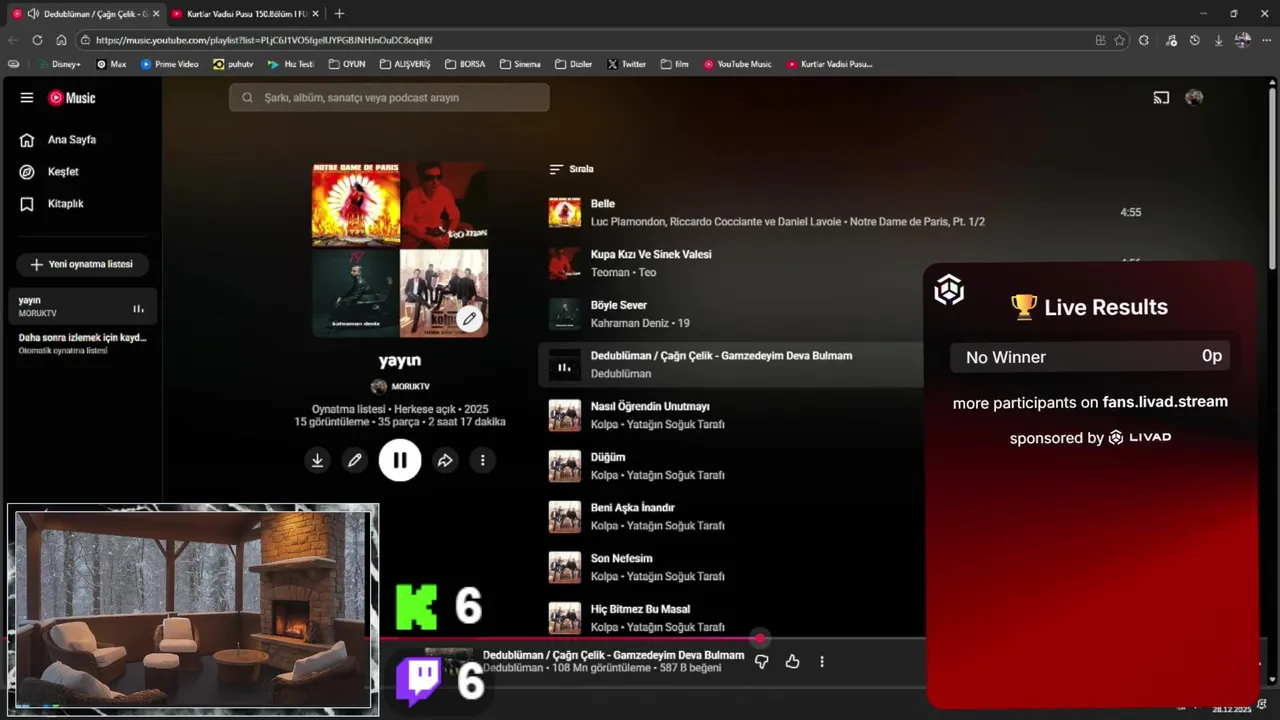Open the YouTube Music hamburger menu
Image resolution: width=1280 pixels, height=720 pixels.
pyautogui.click(x=27, y=98)
